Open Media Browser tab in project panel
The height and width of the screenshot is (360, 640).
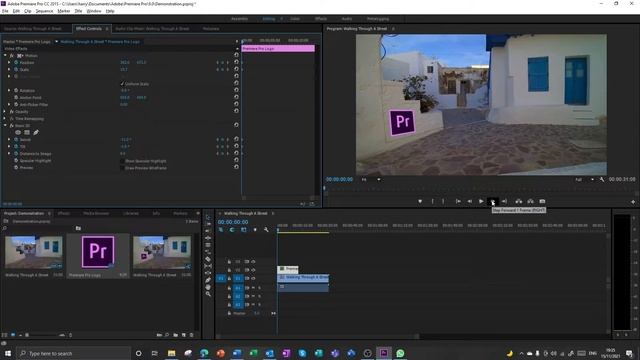coord(96,213)
